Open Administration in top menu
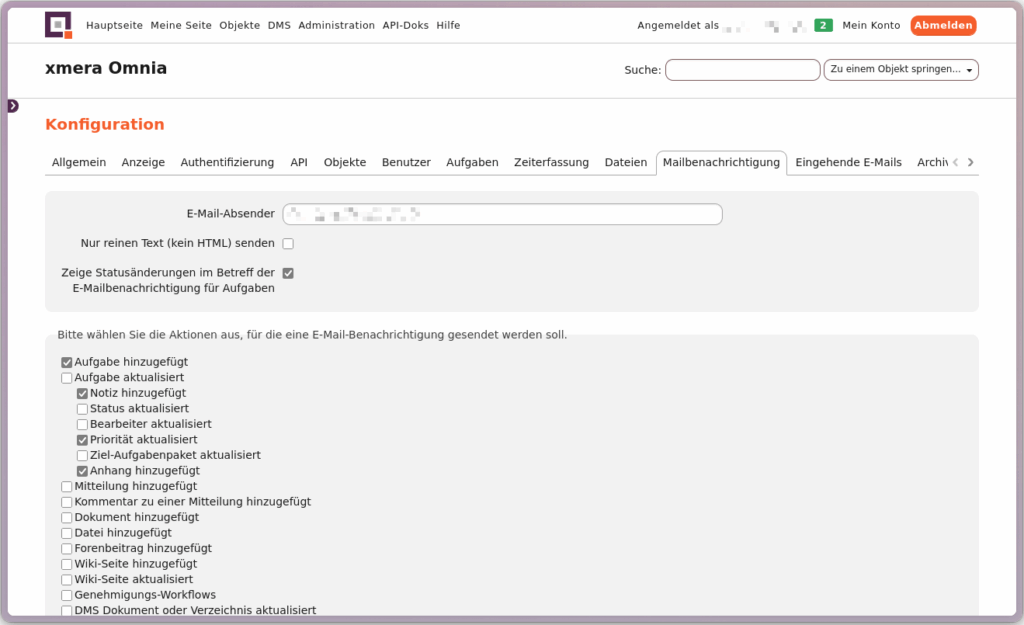 coord(336,25)
